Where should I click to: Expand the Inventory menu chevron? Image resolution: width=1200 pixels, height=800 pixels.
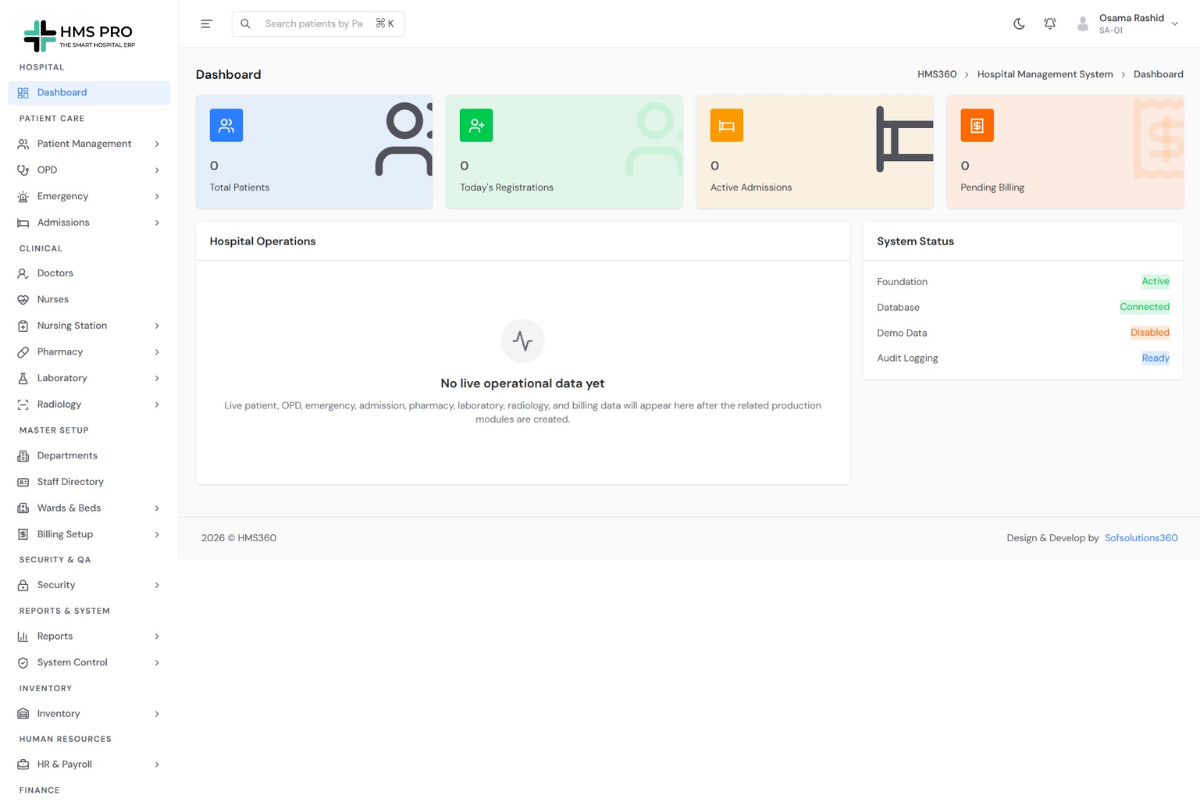[157, 714]
